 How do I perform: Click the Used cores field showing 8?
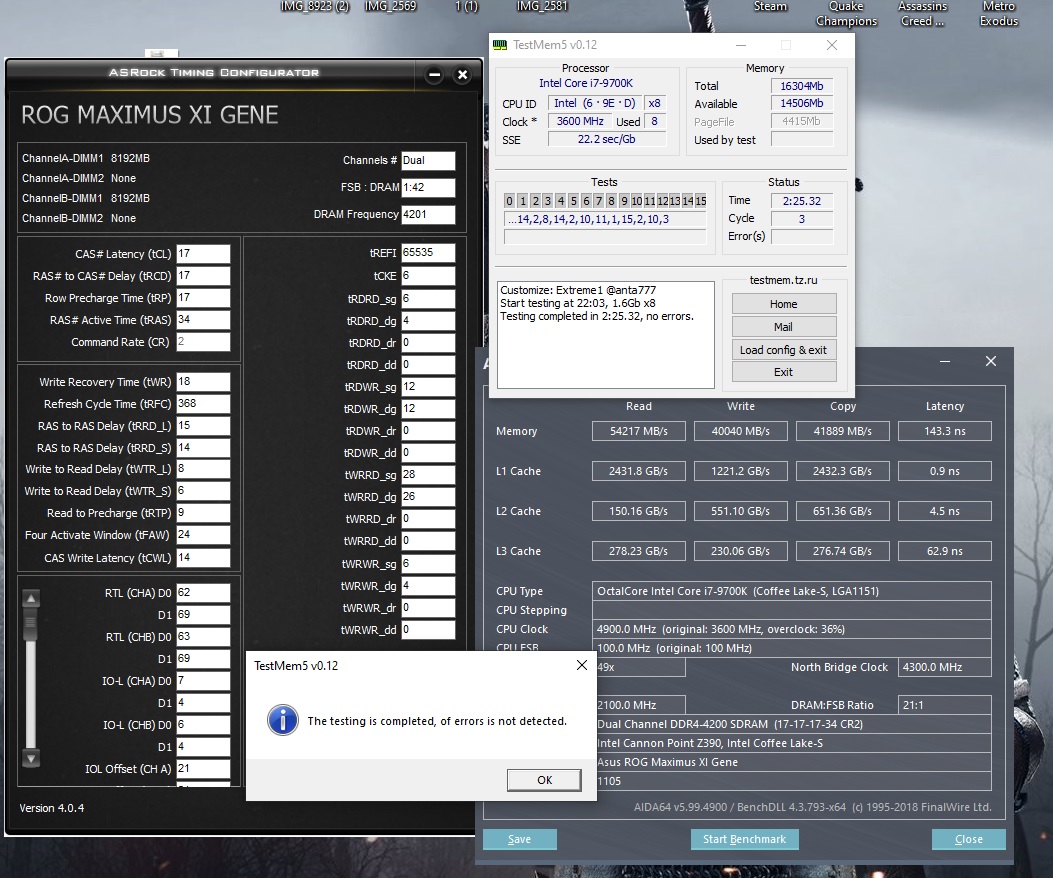click(655, 122)
